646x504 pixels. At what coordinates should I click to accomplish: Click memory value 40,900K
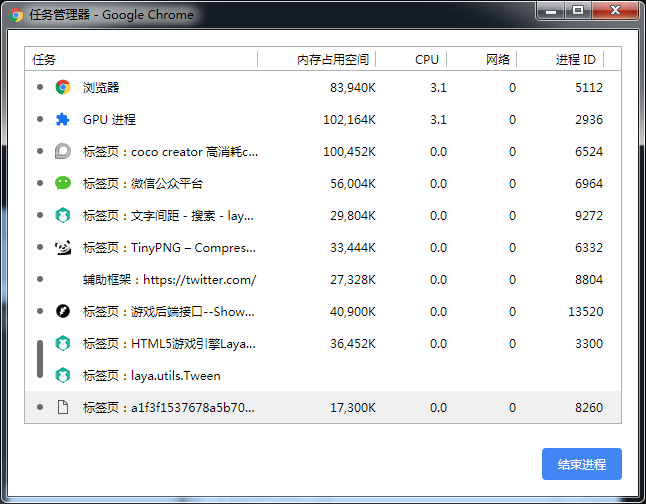(353, 312)
